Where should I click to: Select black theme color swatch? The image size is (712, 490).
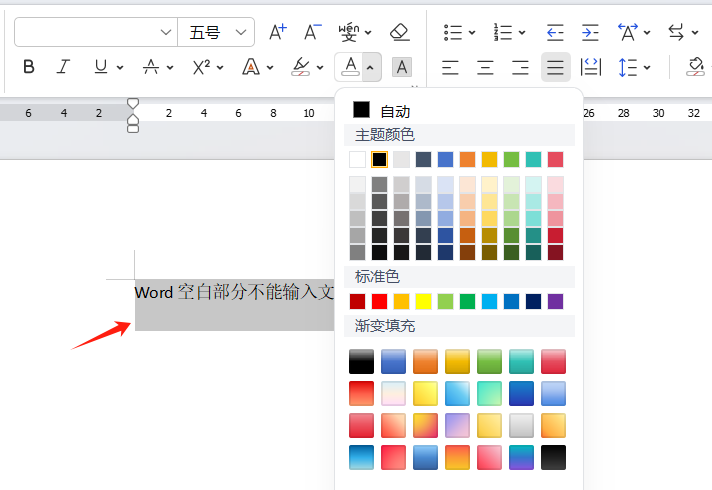(x=379, y=159)
